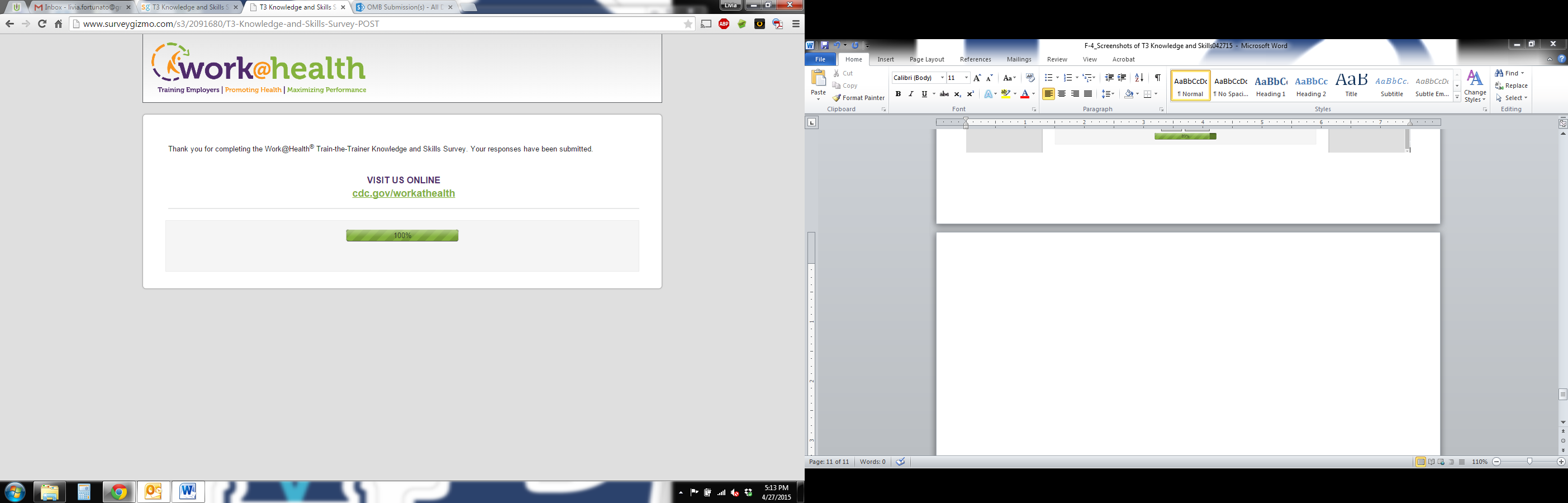Click the Paste clipboard icon in Word

[x=818, y=77]
